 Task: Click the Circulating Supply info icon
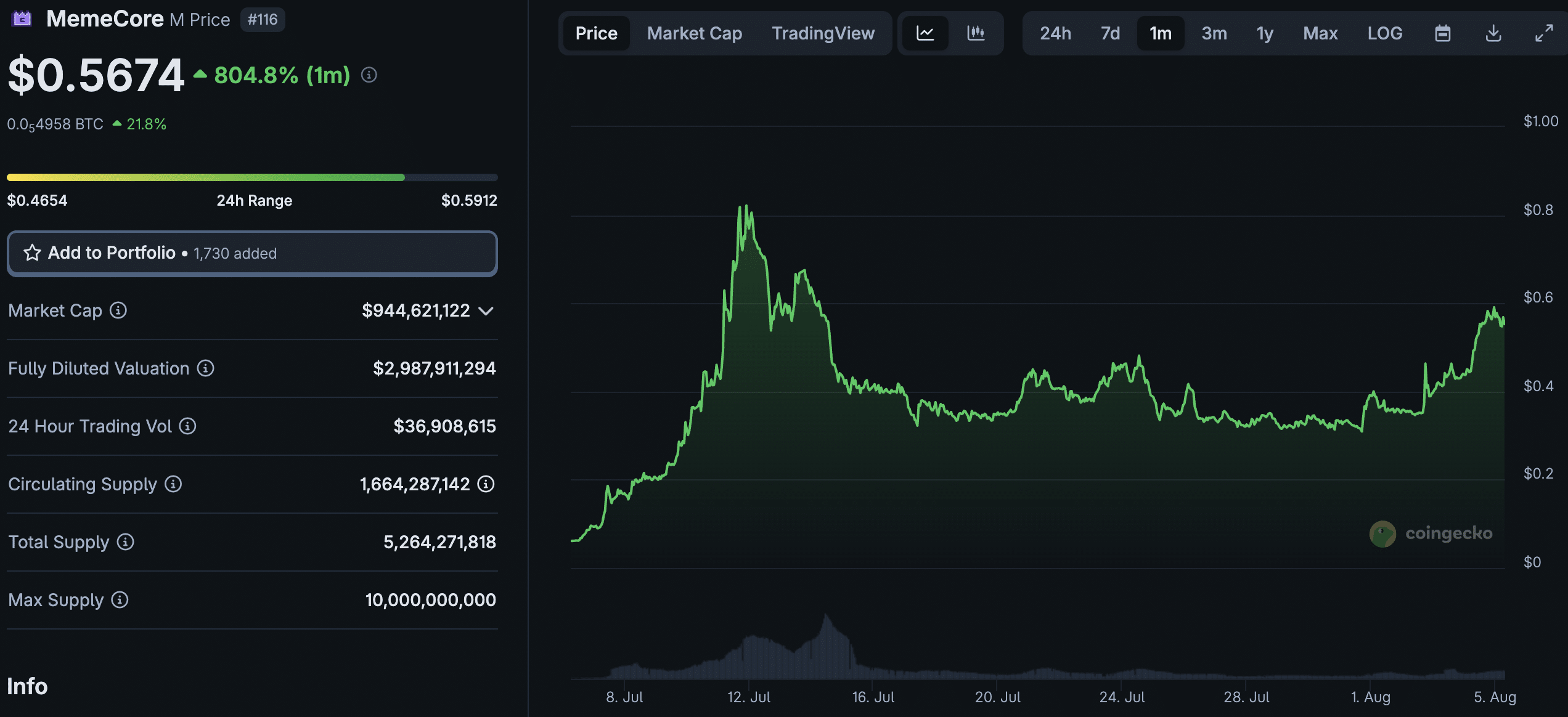173,484
